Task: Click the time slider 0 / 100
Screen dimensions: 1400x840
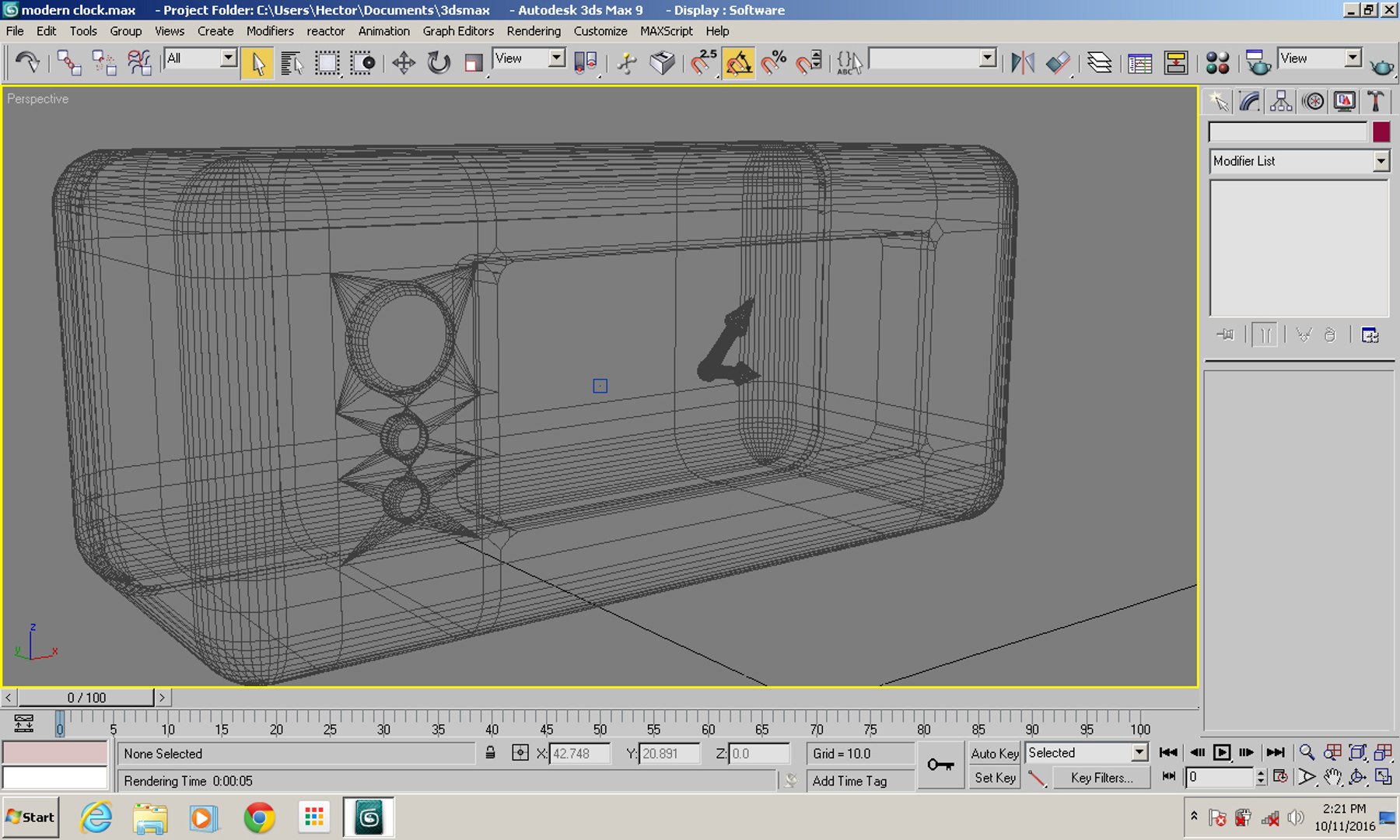Action: 86,698
